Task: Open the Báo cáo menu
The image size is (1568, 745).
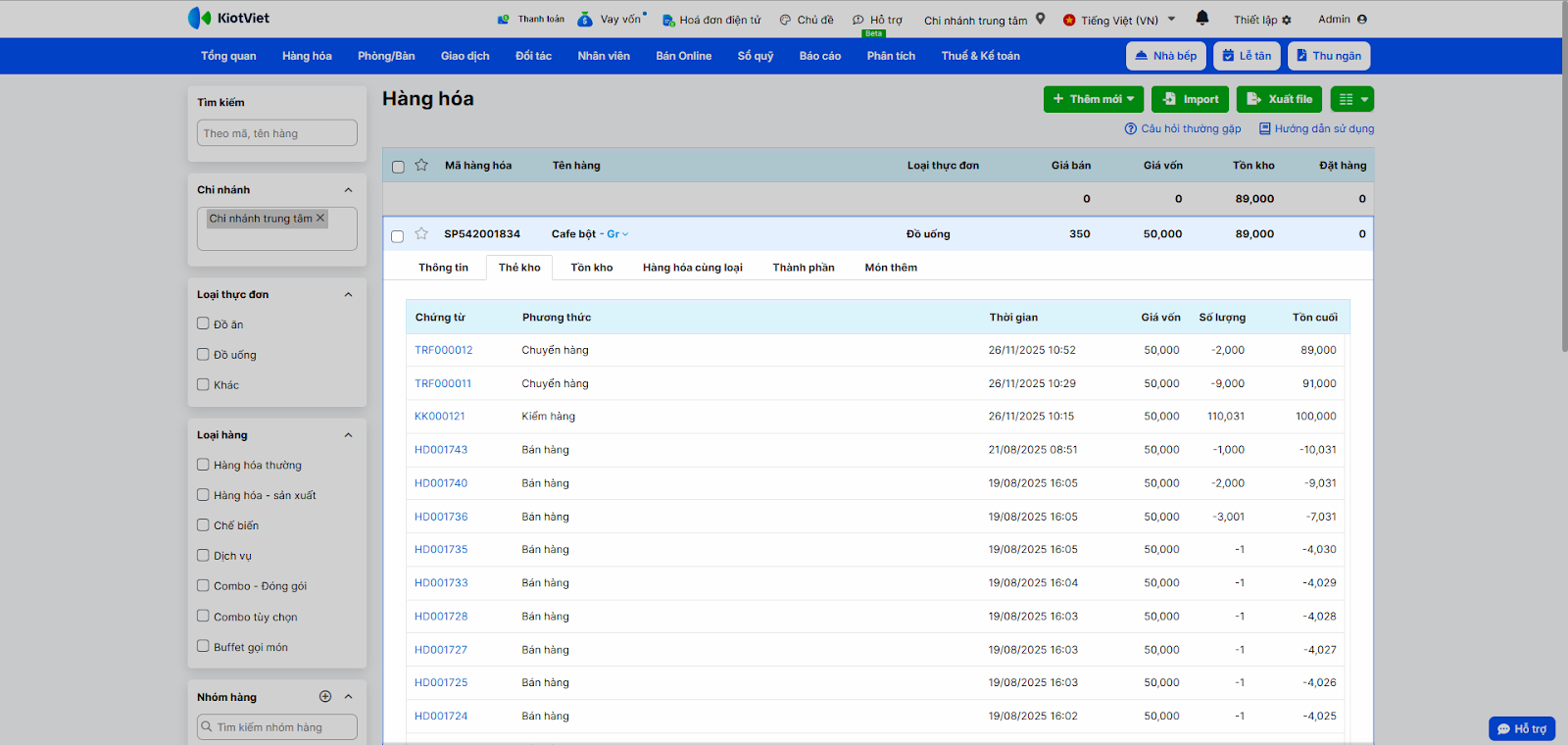Action: point(819,56)
